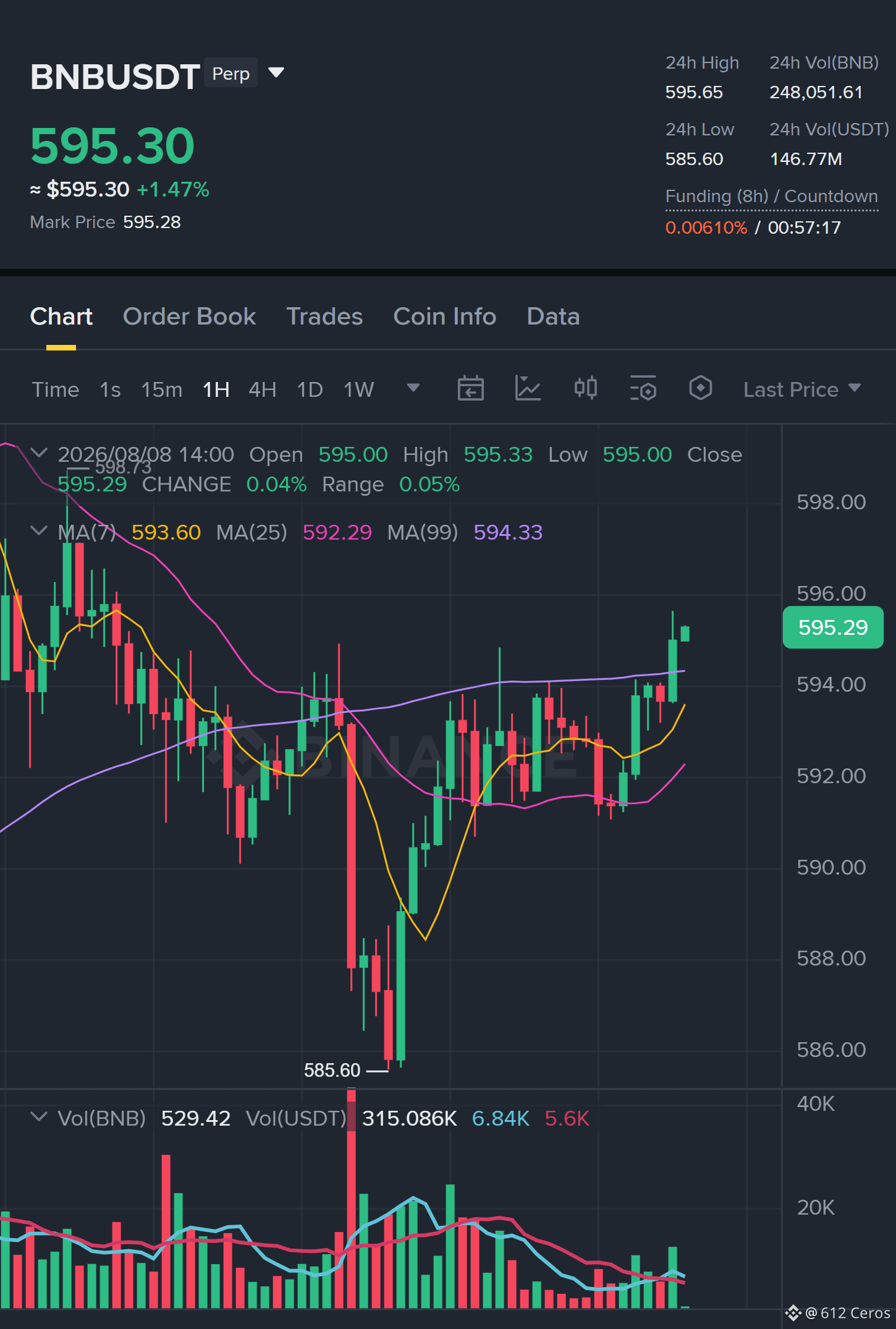Open the Data tab
The image size is (896, 1329).
pos(553,316)
